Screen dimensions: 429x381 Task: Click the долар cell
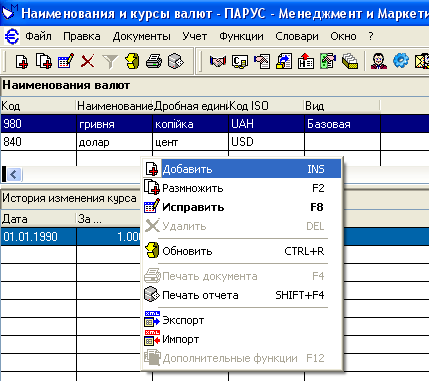[115, 142]
